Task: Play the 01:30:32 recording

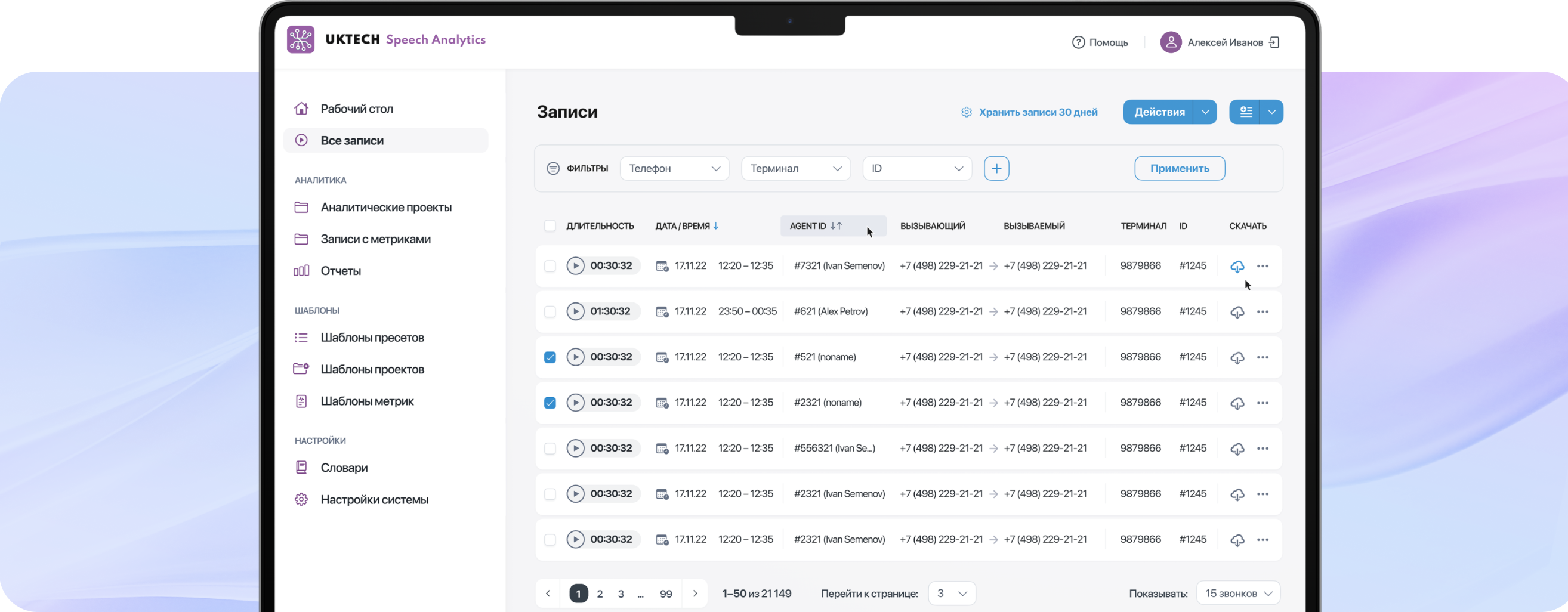Action: [x=575, y=311]
